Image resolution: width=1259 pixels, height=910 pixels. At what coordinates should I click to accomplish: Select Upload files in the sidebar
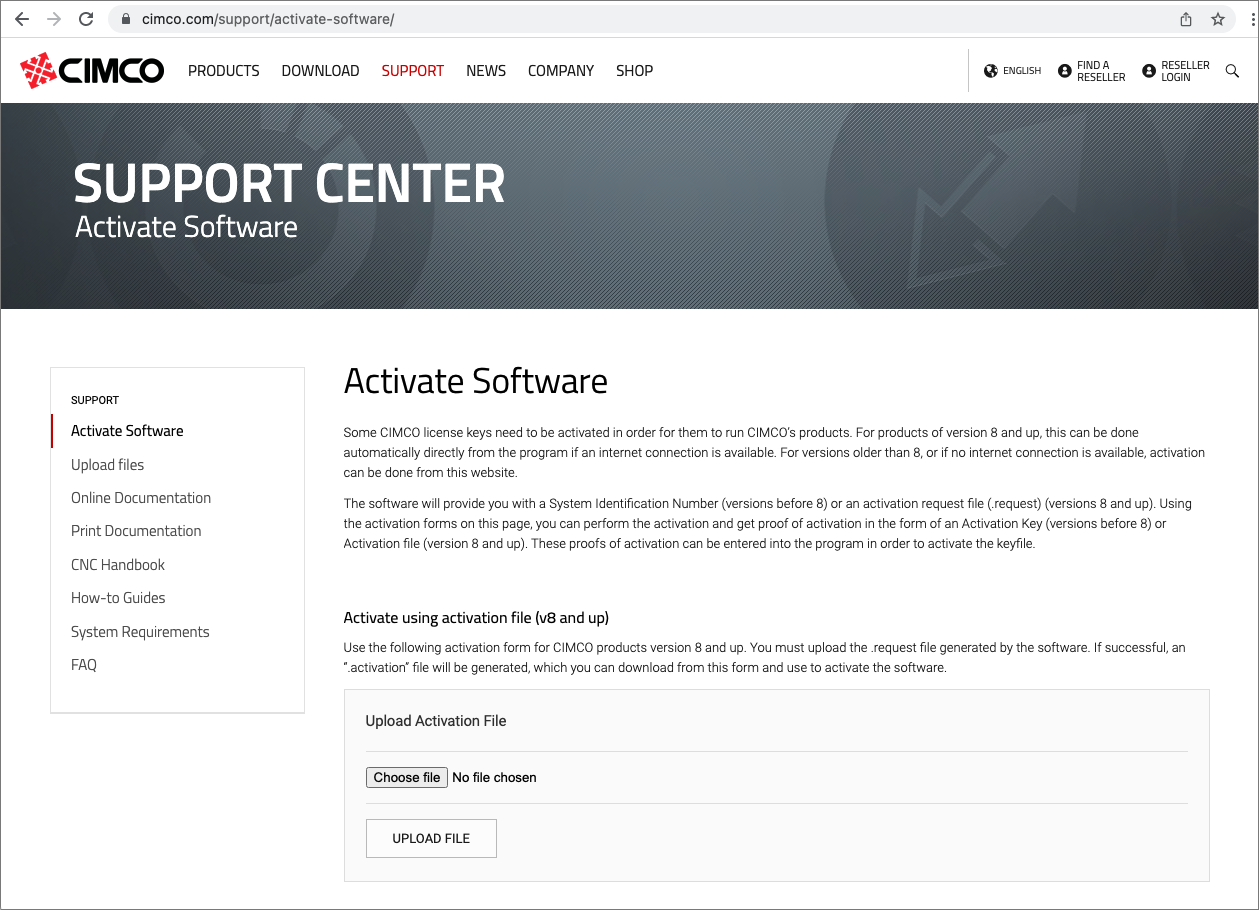click(x=107, y=464)
